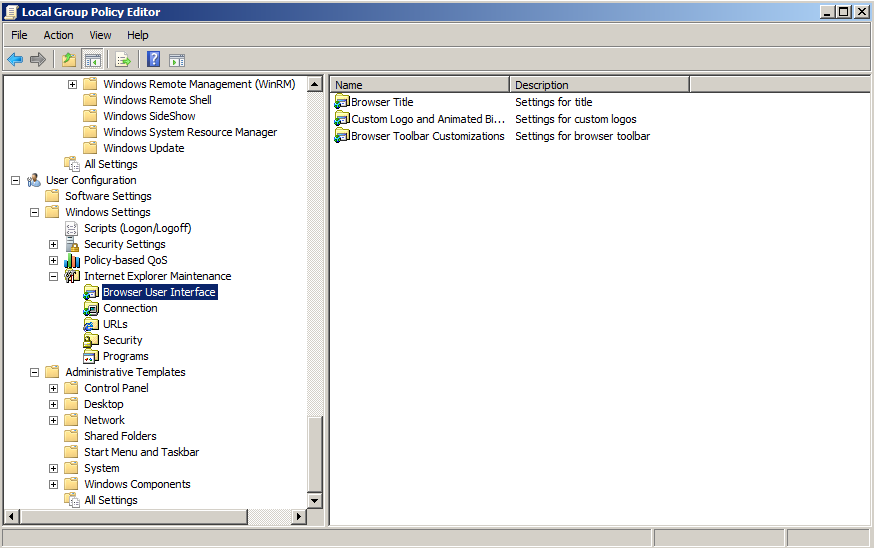Minimize the Local Group Policy Editor window
The image size is (874, 548).
pyautogui.click(x=828, y=12)
